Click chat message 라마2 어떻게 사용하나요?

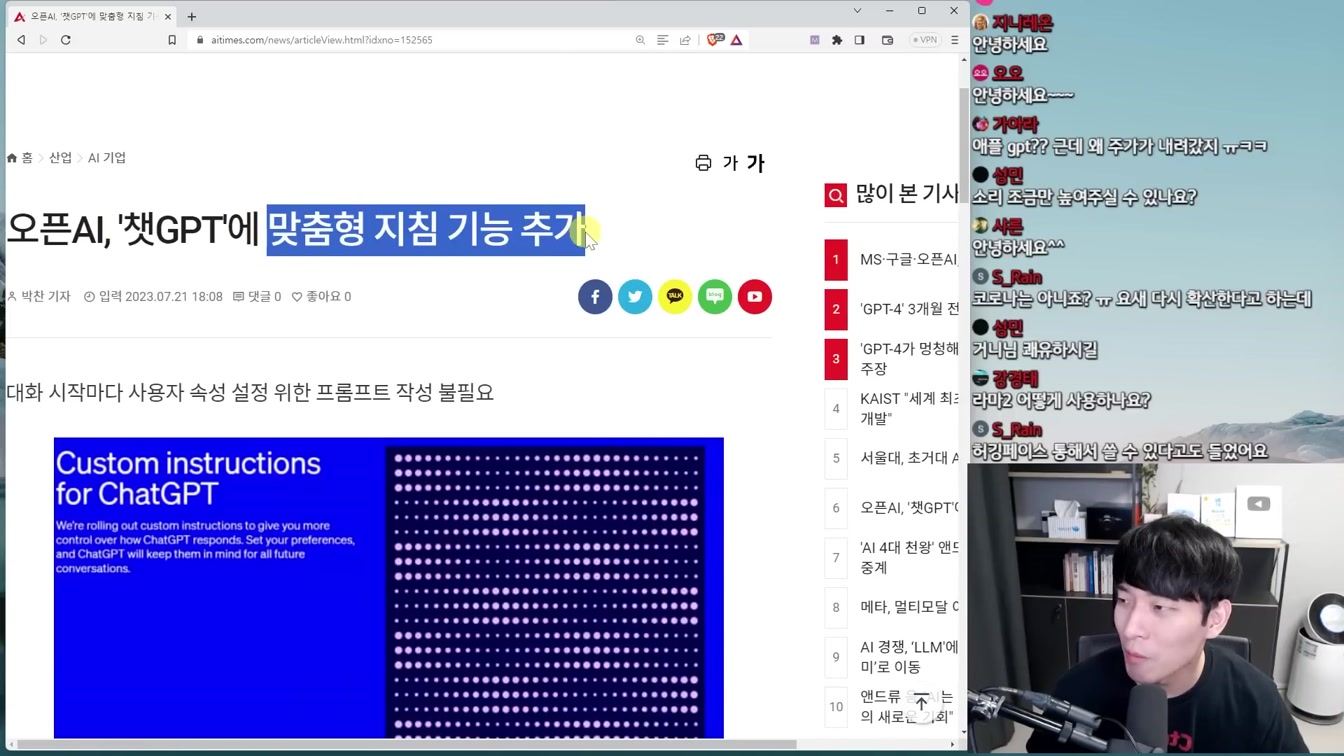point(1061,400)
